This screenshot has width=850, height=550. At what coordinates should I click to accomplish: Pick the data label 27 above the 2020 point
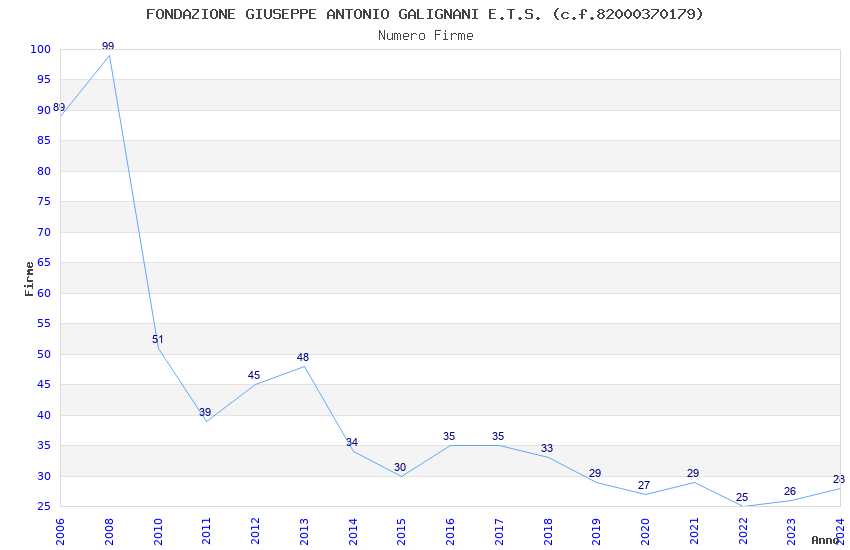(643, 486)
